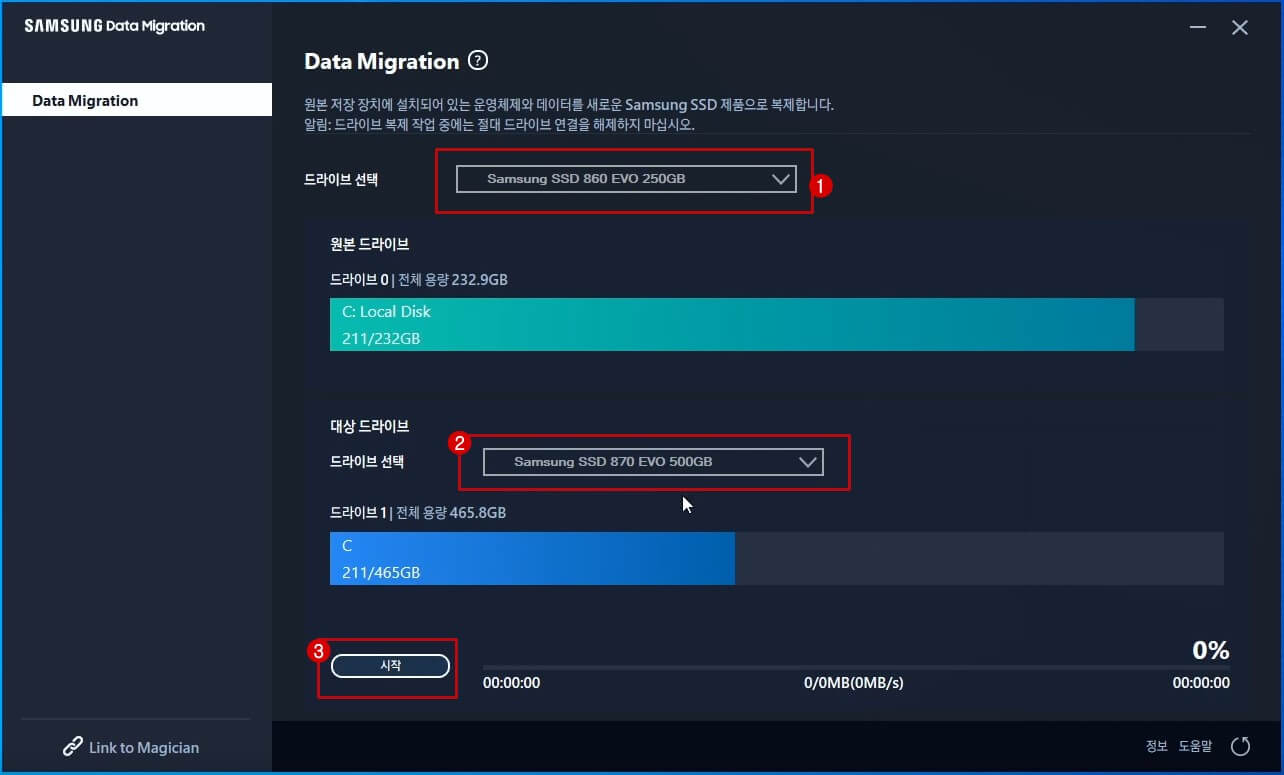The image size is (1284, 775).
Task: Click the 0% progress percentage text
Action: point(1210,650)
